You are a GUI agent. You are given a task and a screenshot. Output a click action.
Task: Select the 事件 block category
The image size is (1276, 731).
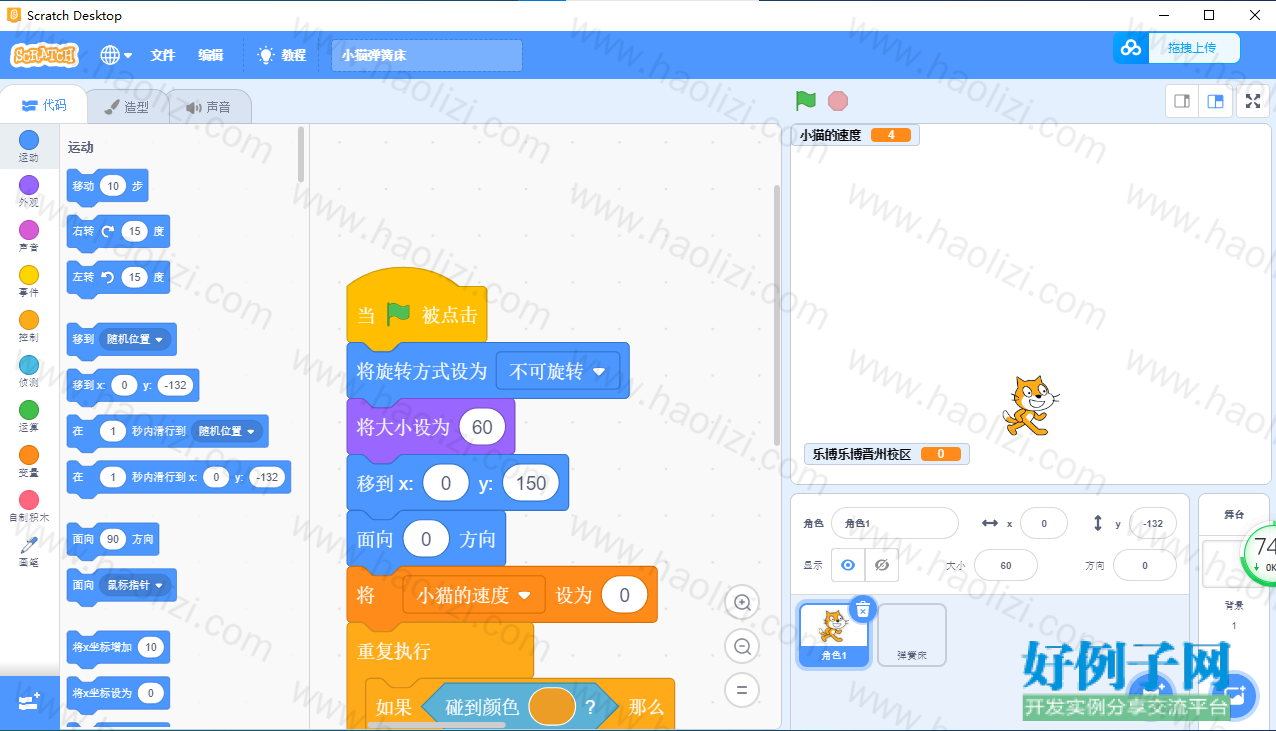[29, 281]
